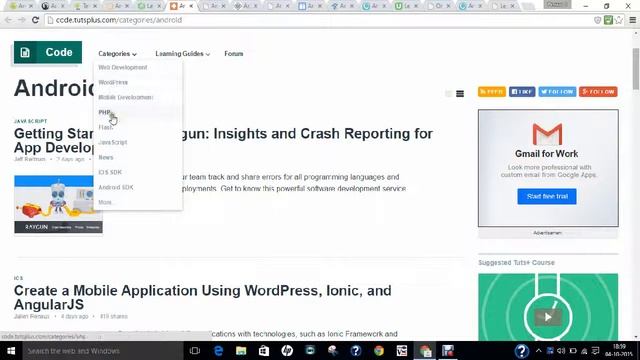The height and width of the screenshot is (360, 640).
Task: Open the Forum link in navigation
Action: tap(233, 54)
